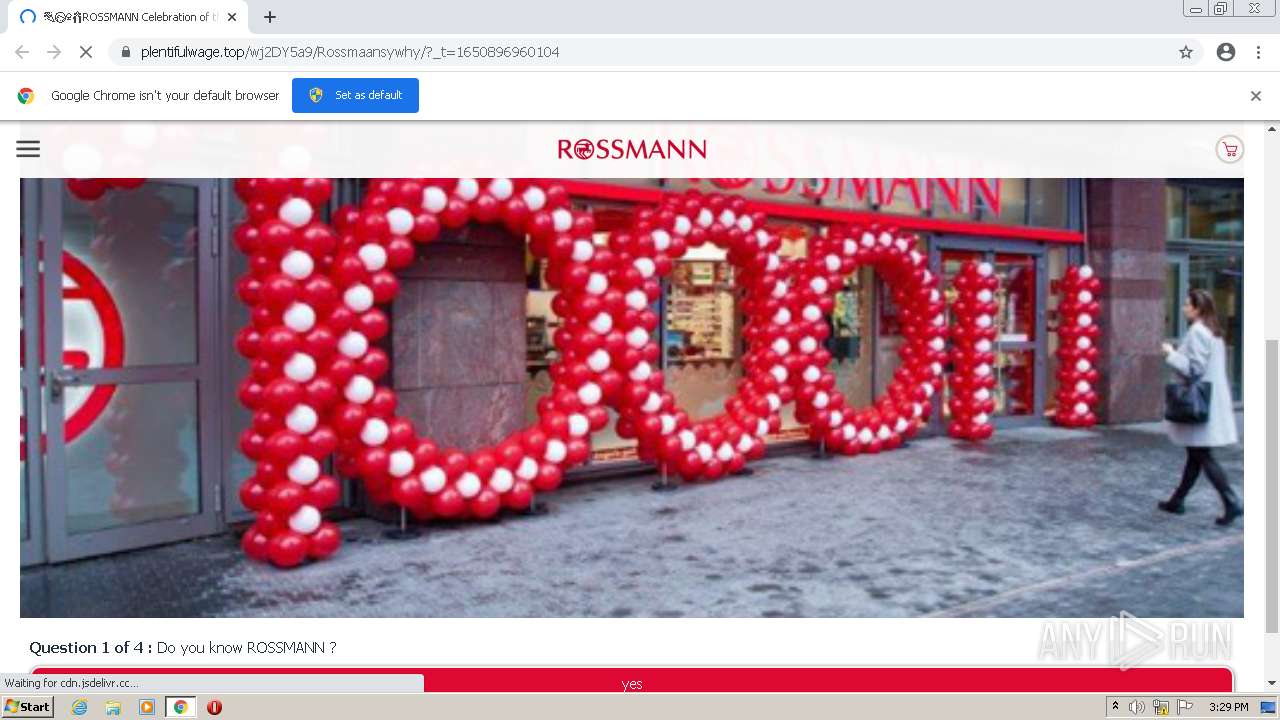1280x720 pixels.
Task: Click the page vertical scrollbar
Action: pos(1272,486)
